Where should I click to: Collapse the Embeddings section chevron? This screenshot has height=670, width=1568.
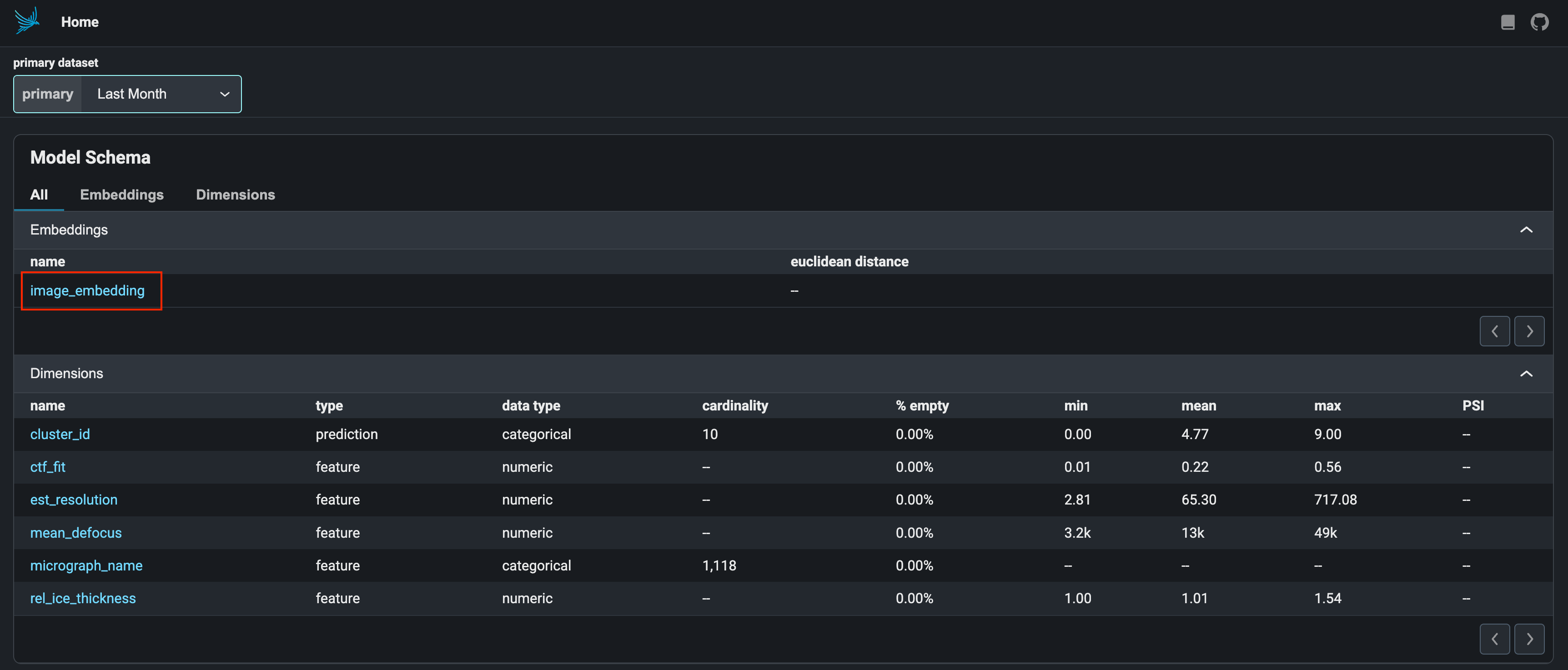(x=1526, y=230)
